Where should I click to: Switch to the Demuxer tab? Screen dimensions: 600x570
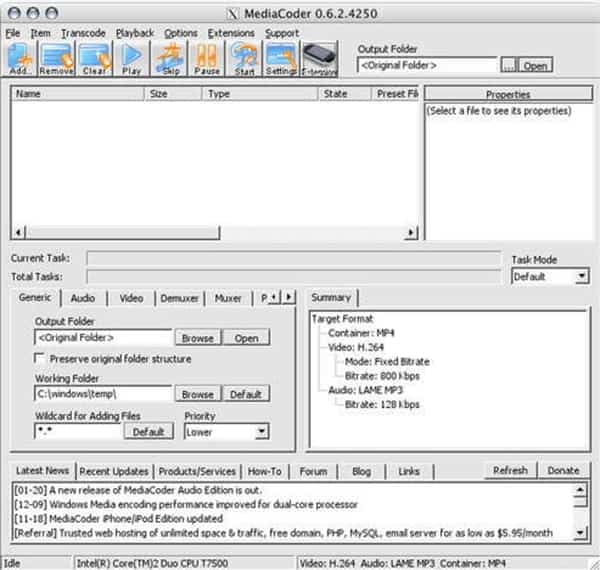179,298
